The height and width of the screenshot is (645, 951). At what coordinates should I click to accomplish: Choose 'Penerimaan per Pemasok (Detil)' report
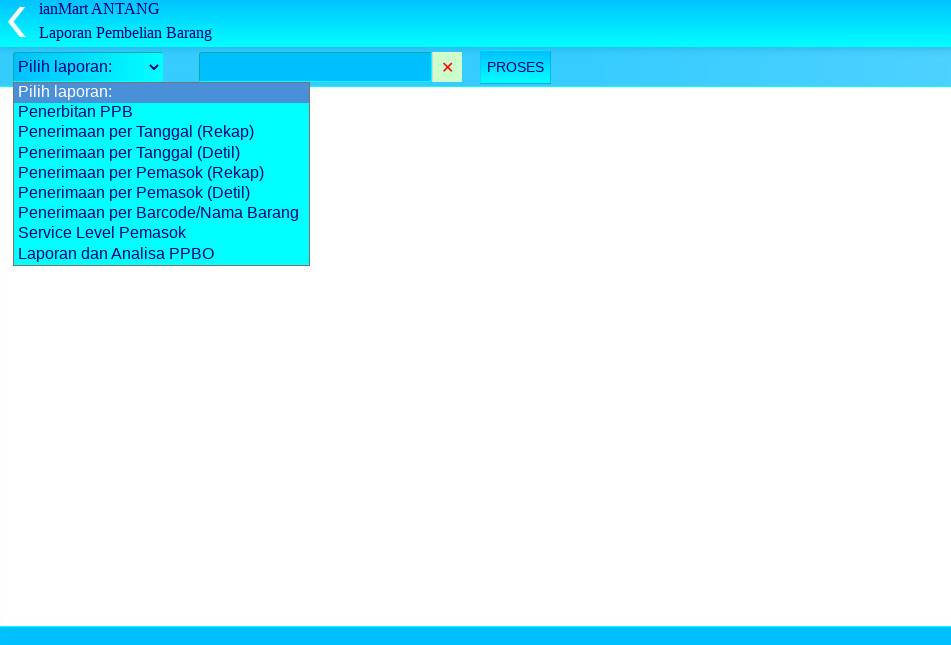(134, 192)
